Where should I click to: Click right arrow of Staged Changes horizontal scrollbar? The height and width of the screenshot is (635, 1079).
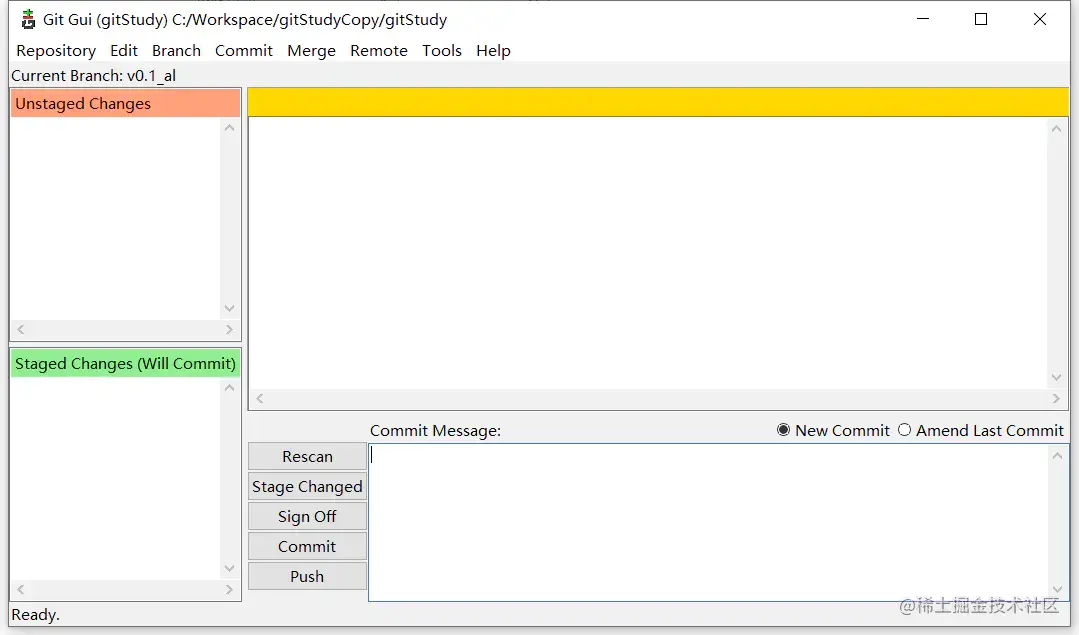coord(229,590)
